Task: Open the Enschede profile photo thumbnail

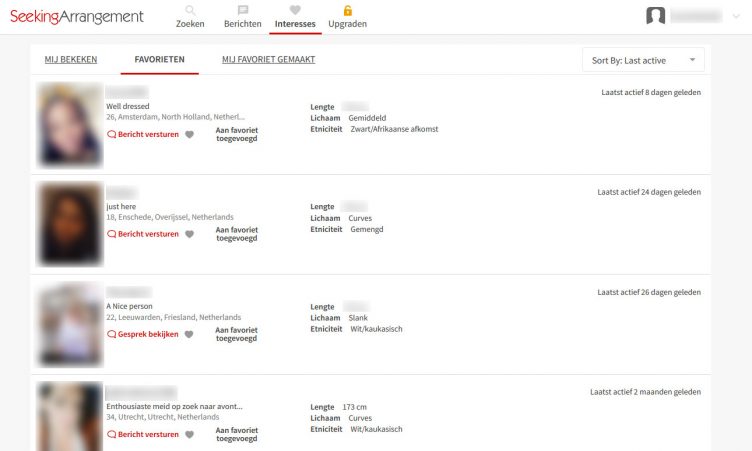Action: pyautogui.click(x=69, y=224)
